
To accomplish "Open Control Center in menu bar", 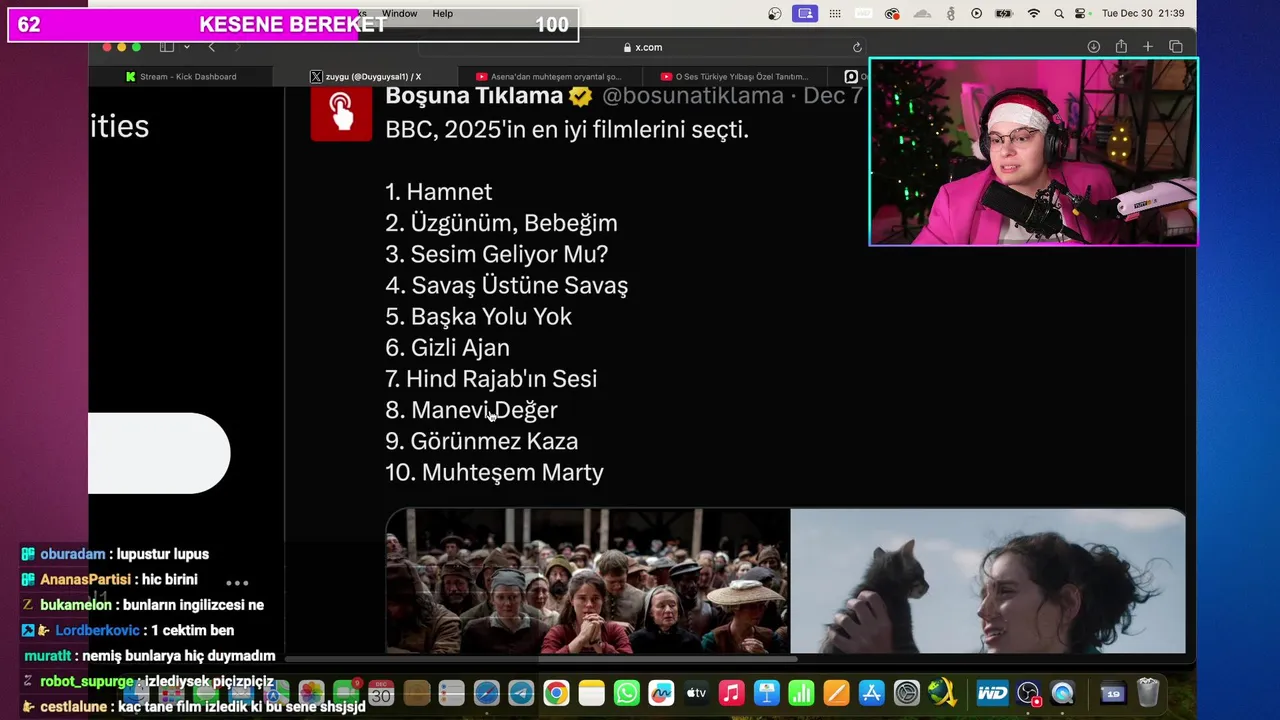I will point(1080,14).
